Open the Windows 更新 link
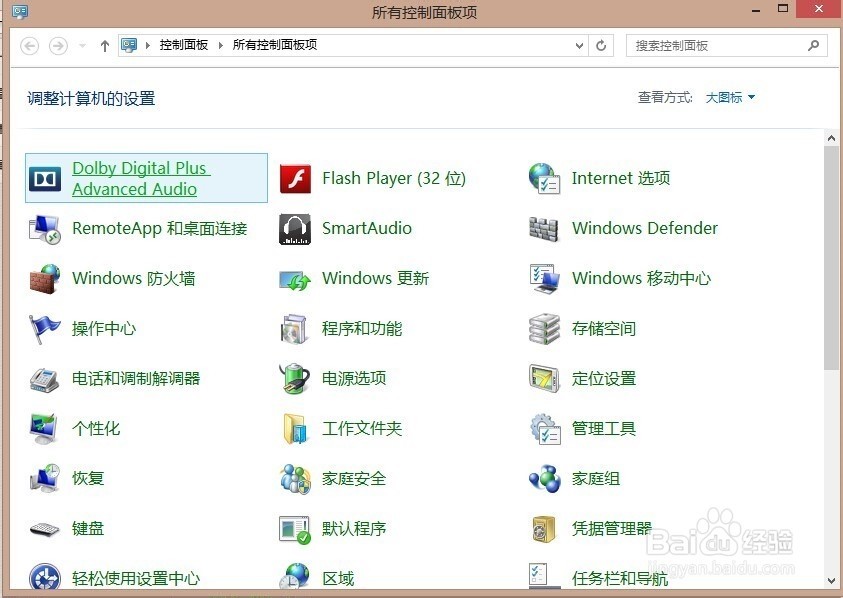The width and height of the screenshot is (843, 598). click(375, 279)
